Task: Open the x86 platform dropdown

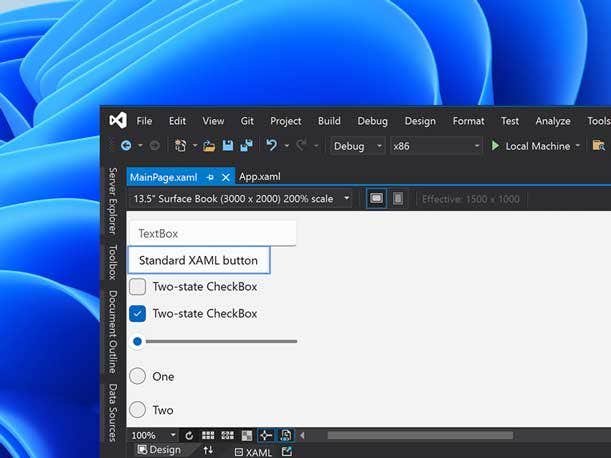Action: coord(435,146)
